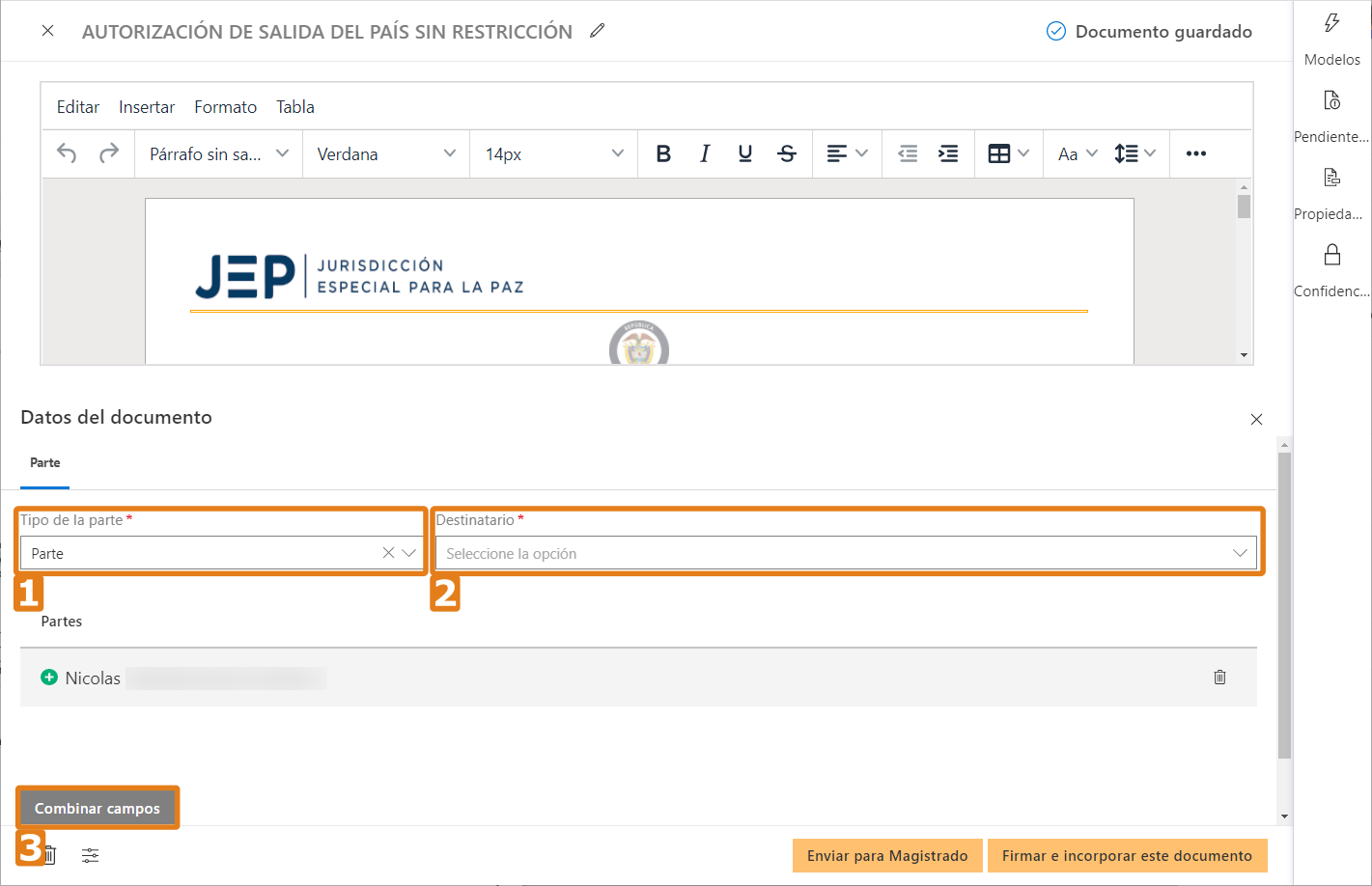Screen dimensions: 1372x886
Task: Expand the Tipo de la parte dropdown
Action: (409, 553)
